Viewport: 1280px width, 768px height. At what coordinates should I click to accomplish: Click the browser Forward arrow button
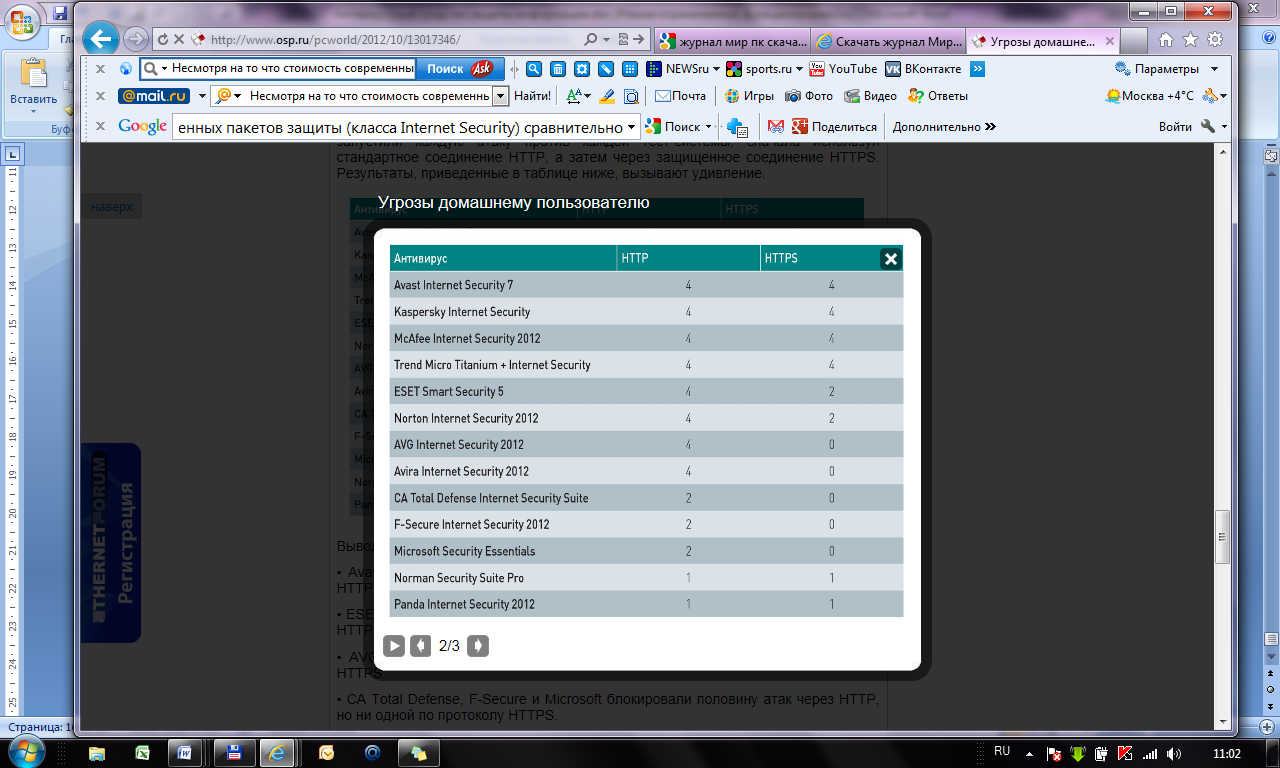136,39
